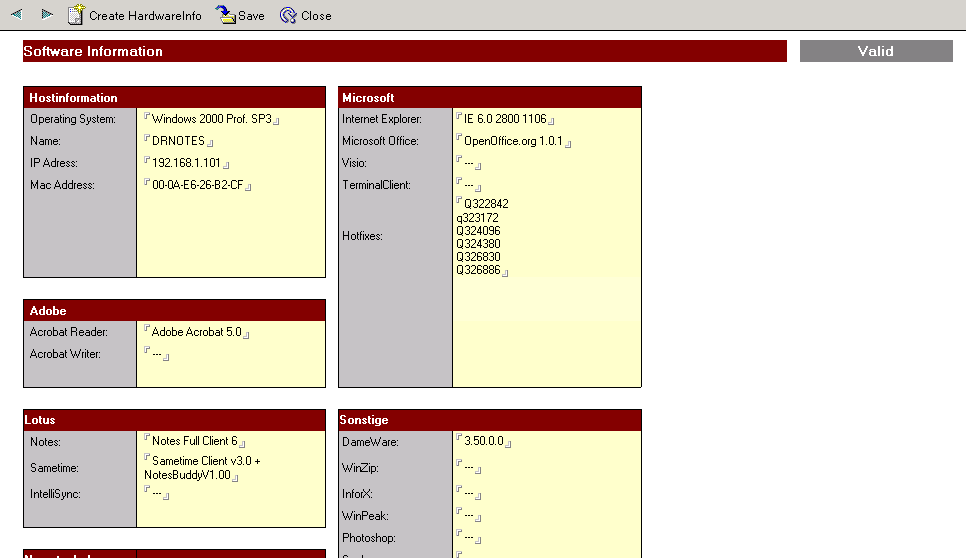Click the Acrobat Reader: label
This screenshot has width=966, height=558.
[x=68, y=332]
